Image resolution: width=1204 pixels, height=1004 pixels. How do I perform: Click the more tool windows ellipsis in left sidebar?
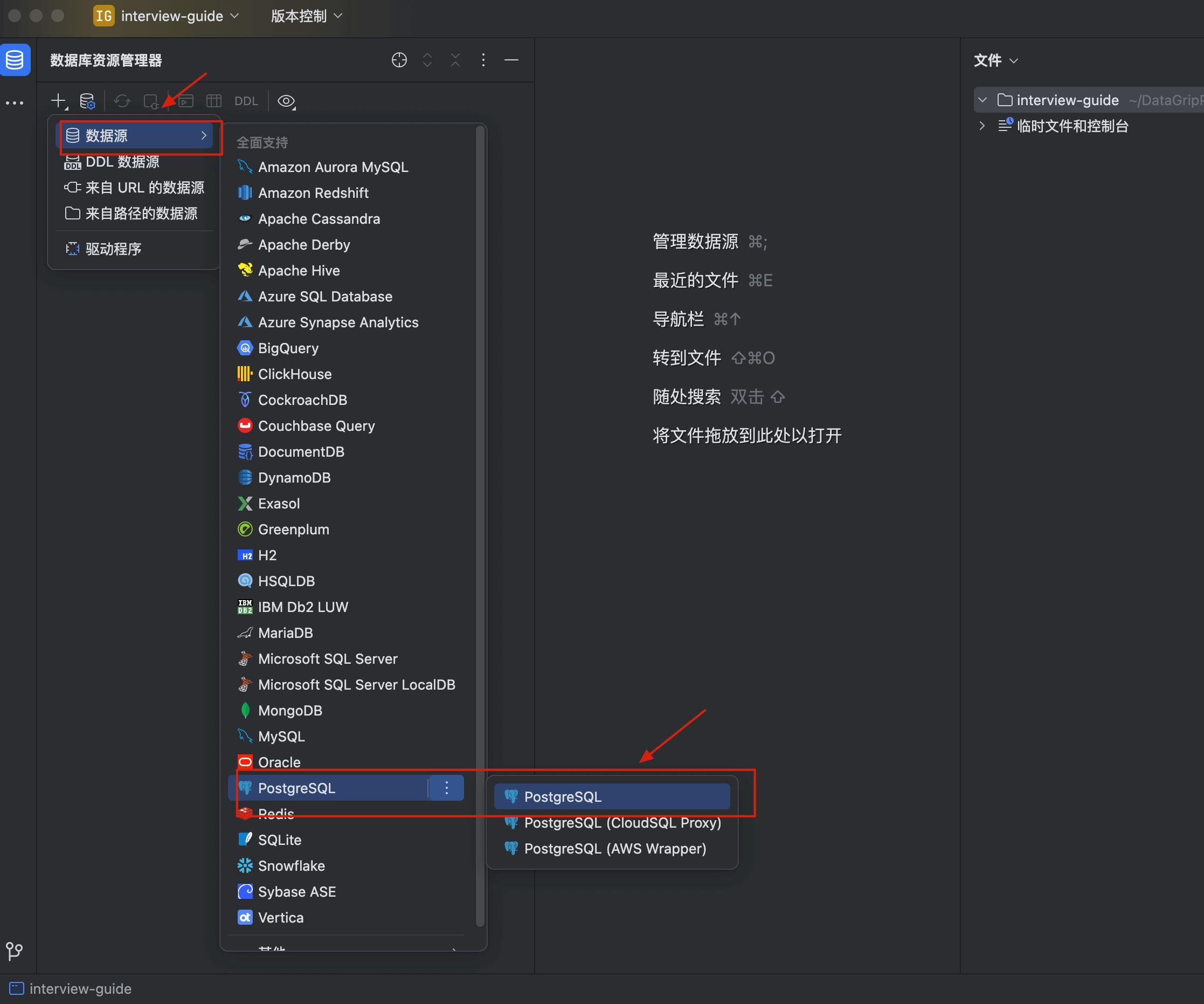pos(15,104)
